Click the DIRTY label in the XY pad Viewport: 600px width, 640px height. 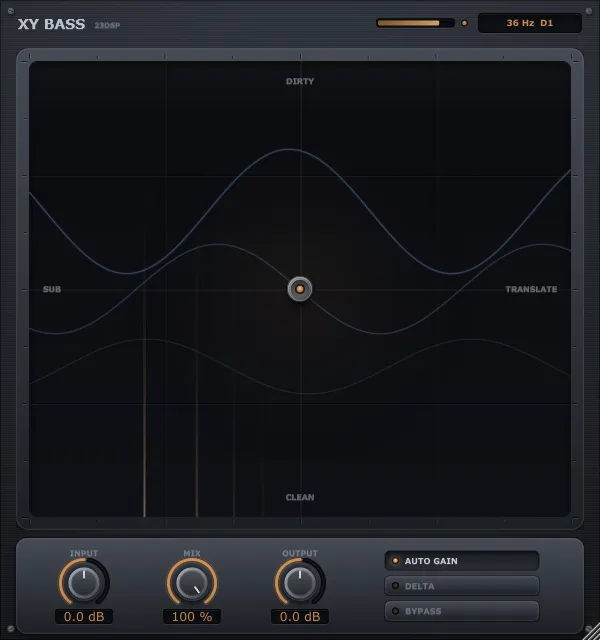pos(300,81)
